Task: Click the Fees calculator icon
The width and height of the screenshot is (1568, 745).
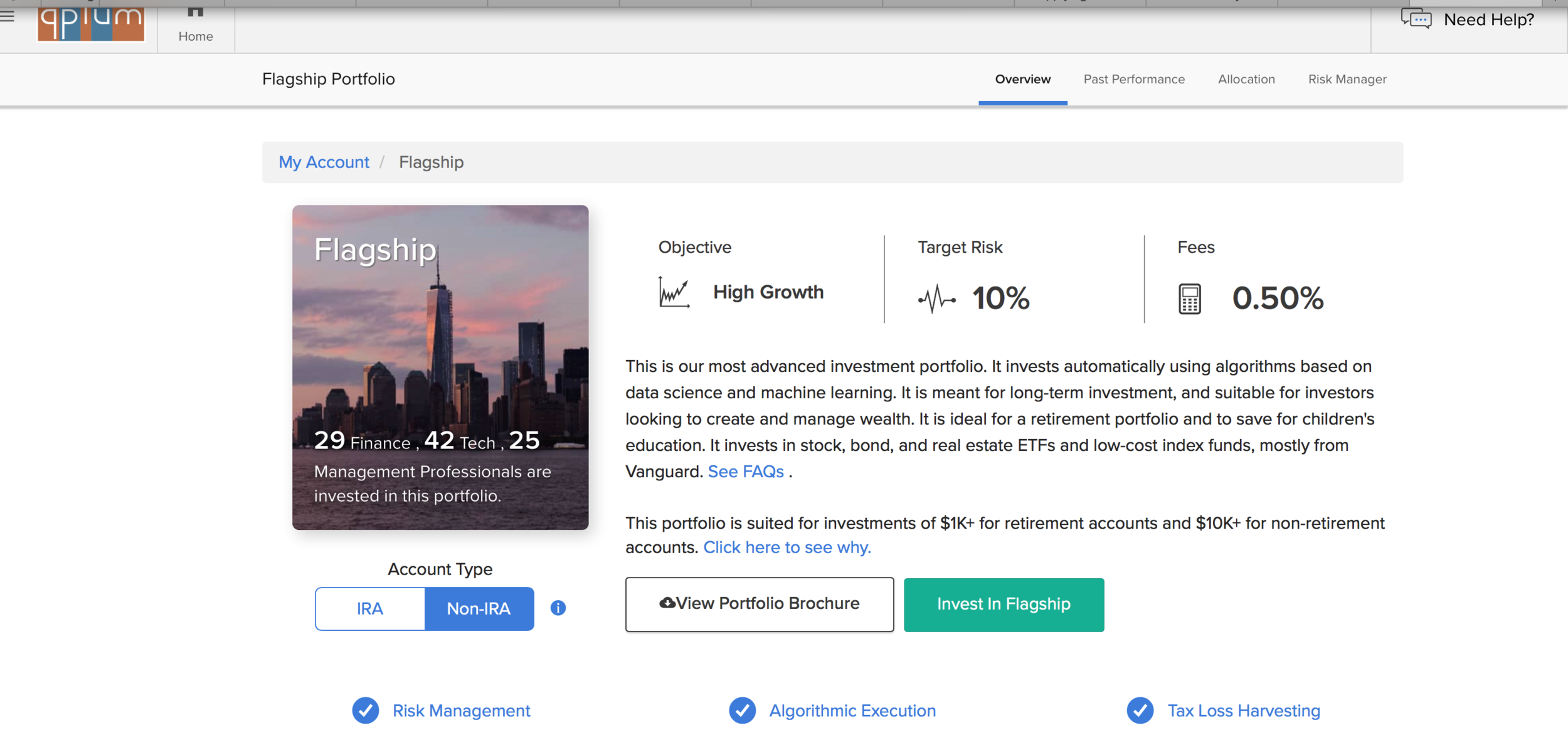Action: pyautogui.click(x=1189, y=299)
